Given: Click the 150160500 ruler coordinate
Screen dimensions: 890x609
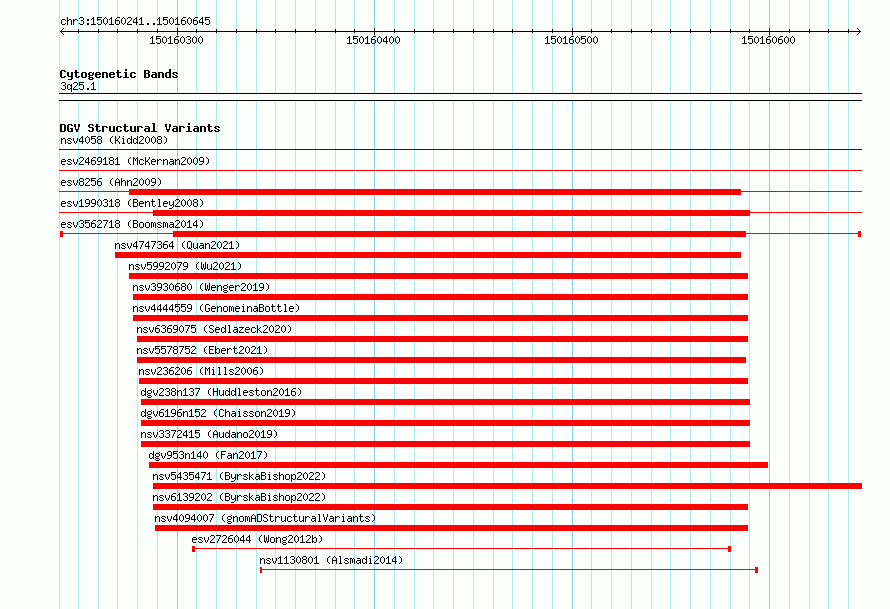Looking at the screenshot, I should coord(571,40).
